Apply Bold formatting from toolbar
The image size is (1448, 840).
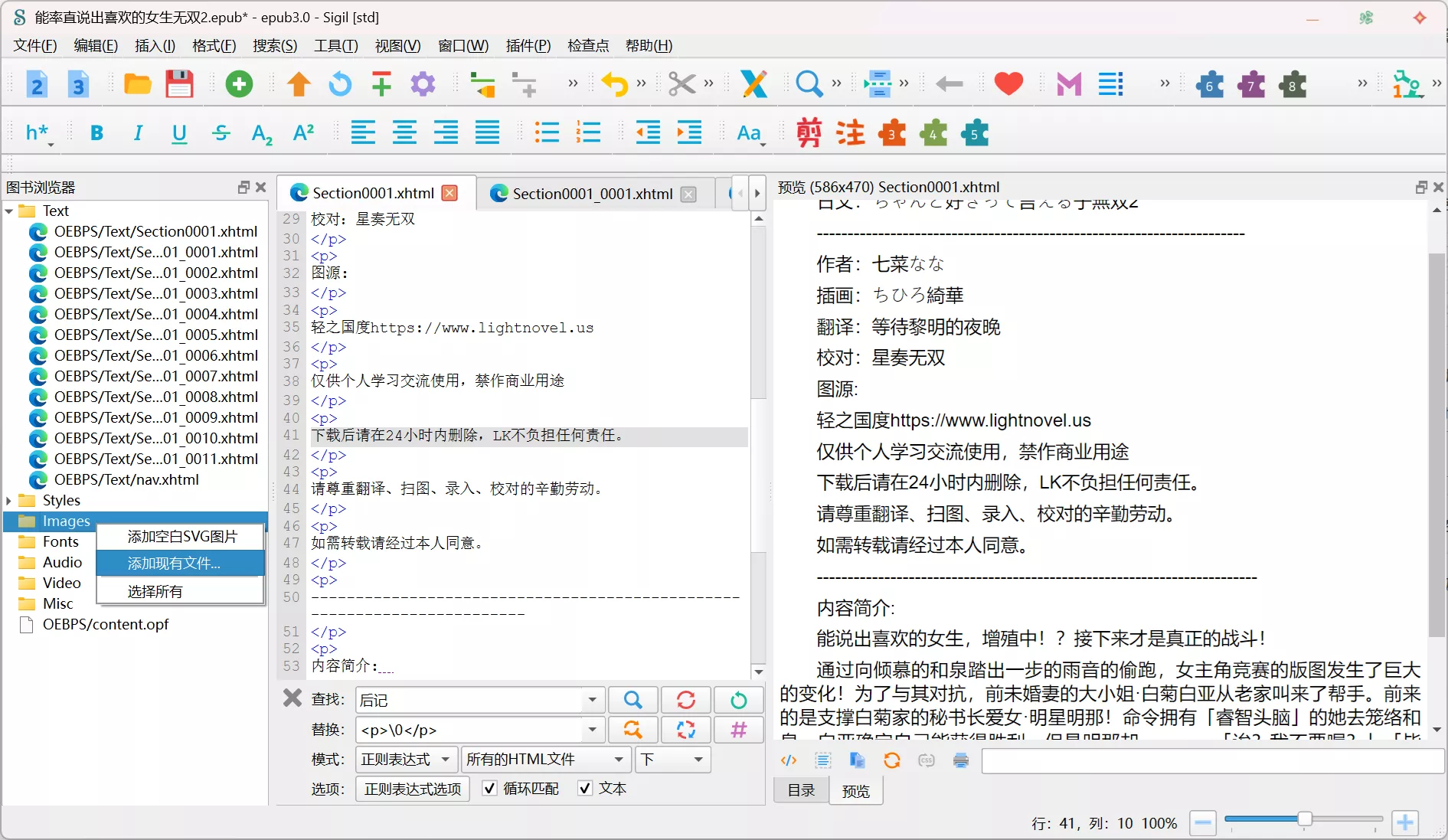pos(96,133)
